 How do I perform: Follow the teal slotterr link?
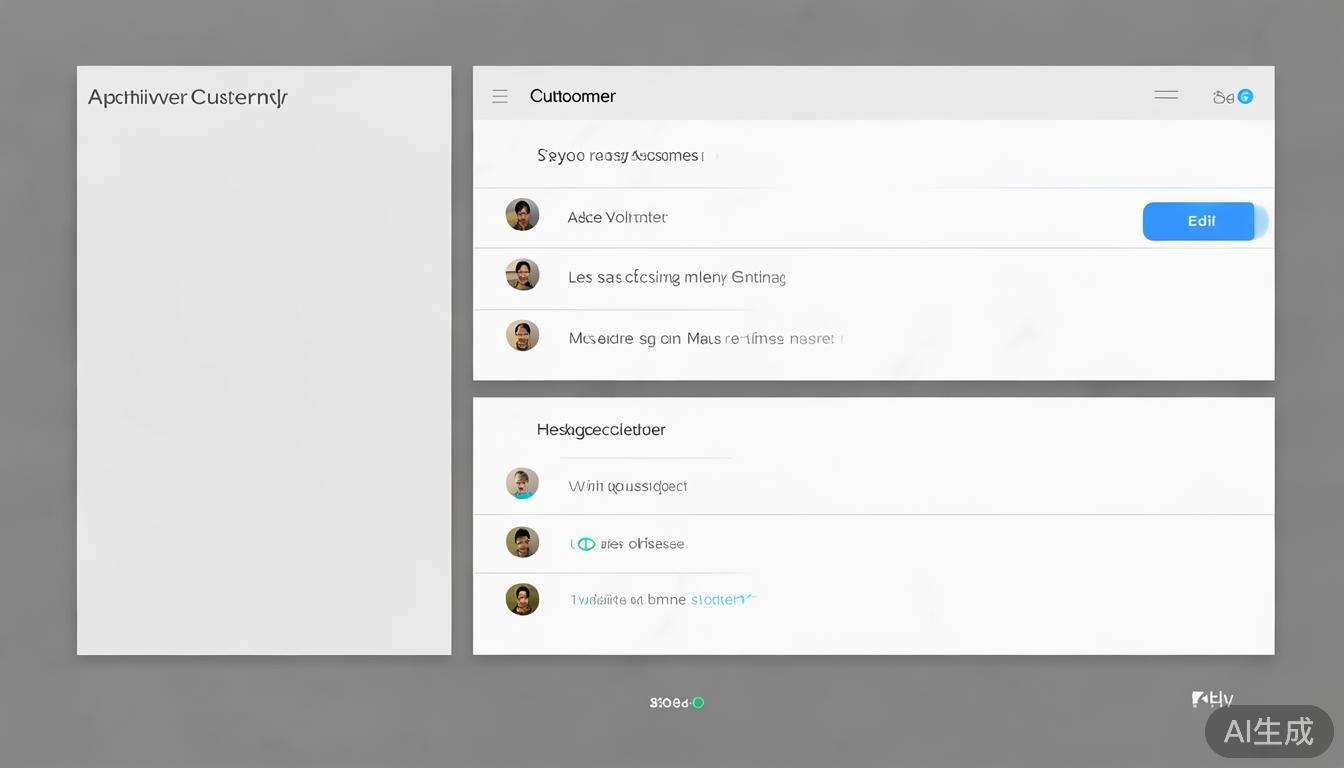tap(722, 600)
